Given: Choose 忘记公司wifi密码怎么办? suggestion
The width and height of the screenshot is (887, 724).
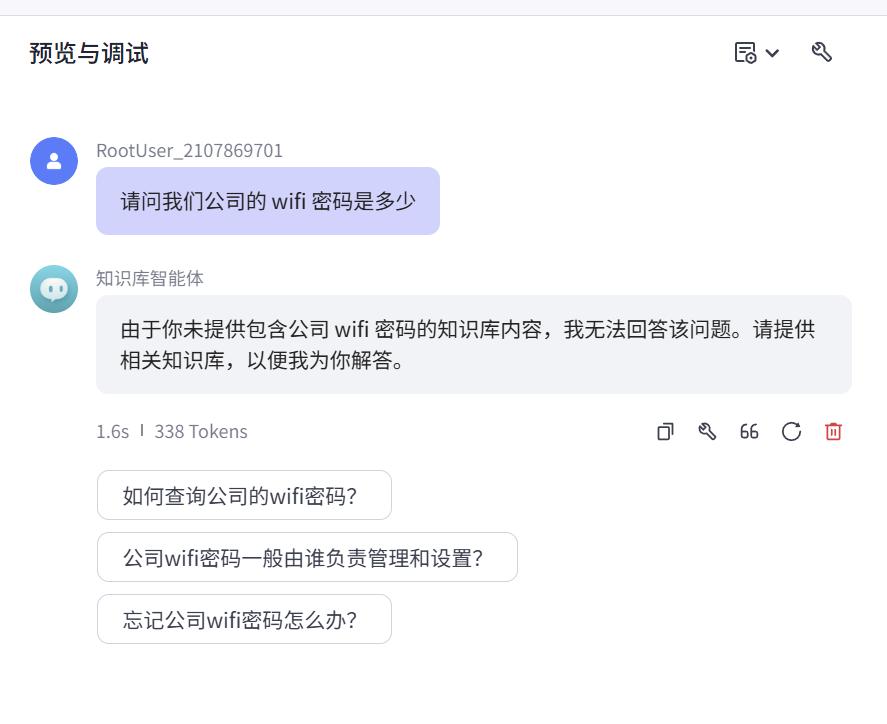Looking at the screenshot, I should pyautogui.click(x=244, y=619).
